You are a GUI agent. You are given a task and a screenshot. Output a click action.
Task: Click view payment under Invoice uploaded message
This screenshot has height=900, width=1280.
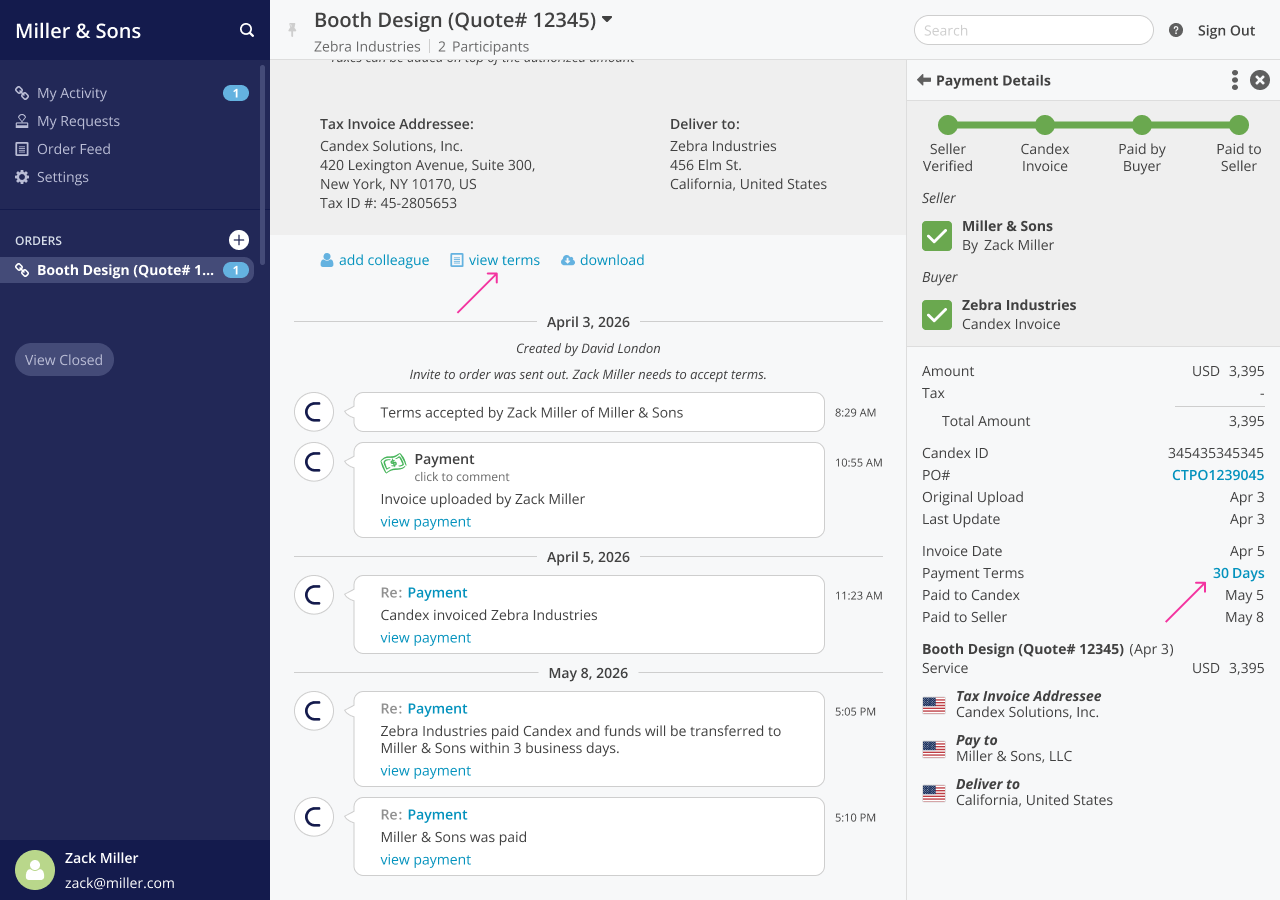click(426, 522)
